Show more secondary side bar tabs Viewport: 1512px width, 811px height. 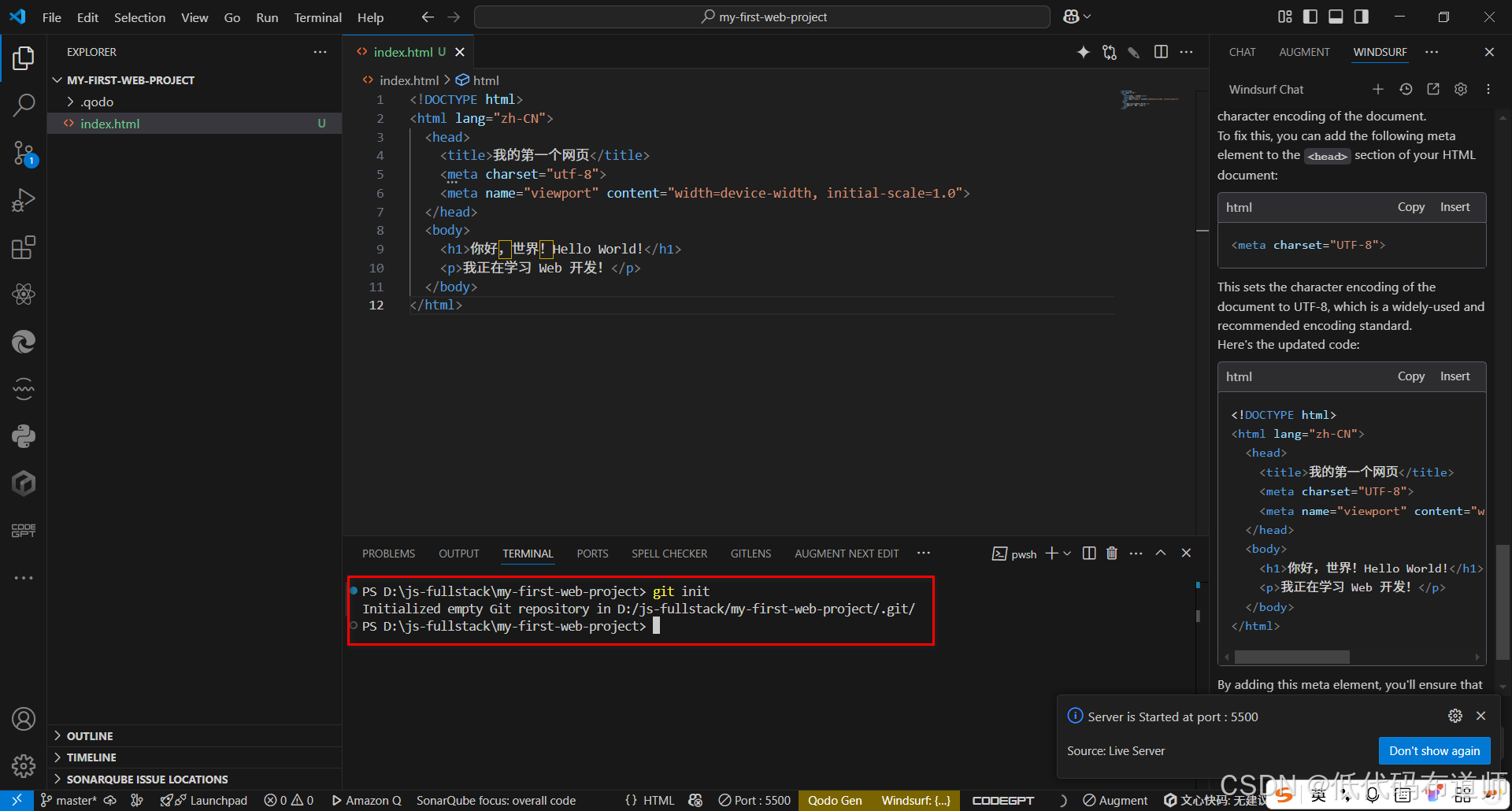pyautogui.click(x=1432, y=52)
